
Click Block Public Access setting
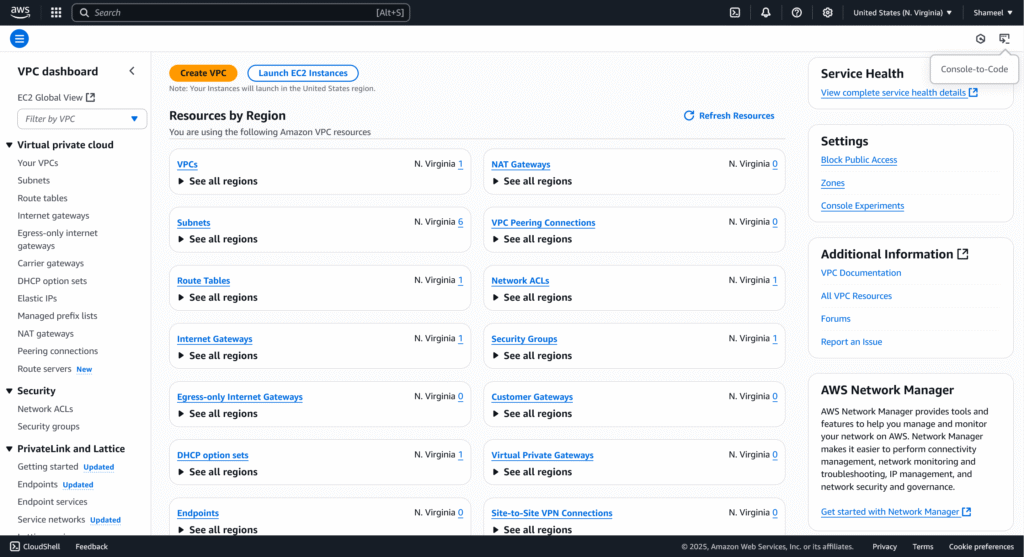pyautogui.click(x=859, y=160)
